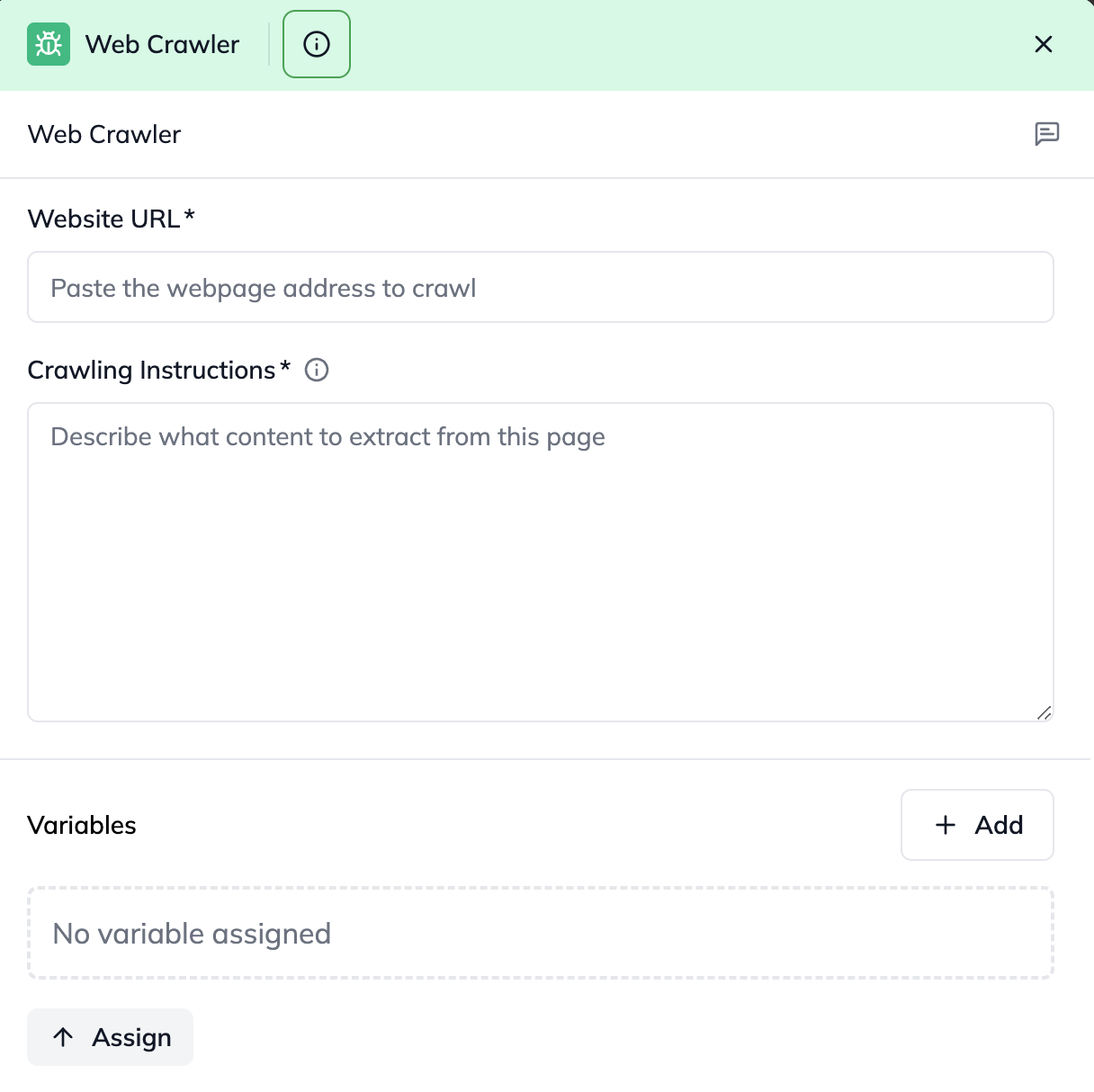
Task: Open the info panel in the header
Action: point(317,44)
